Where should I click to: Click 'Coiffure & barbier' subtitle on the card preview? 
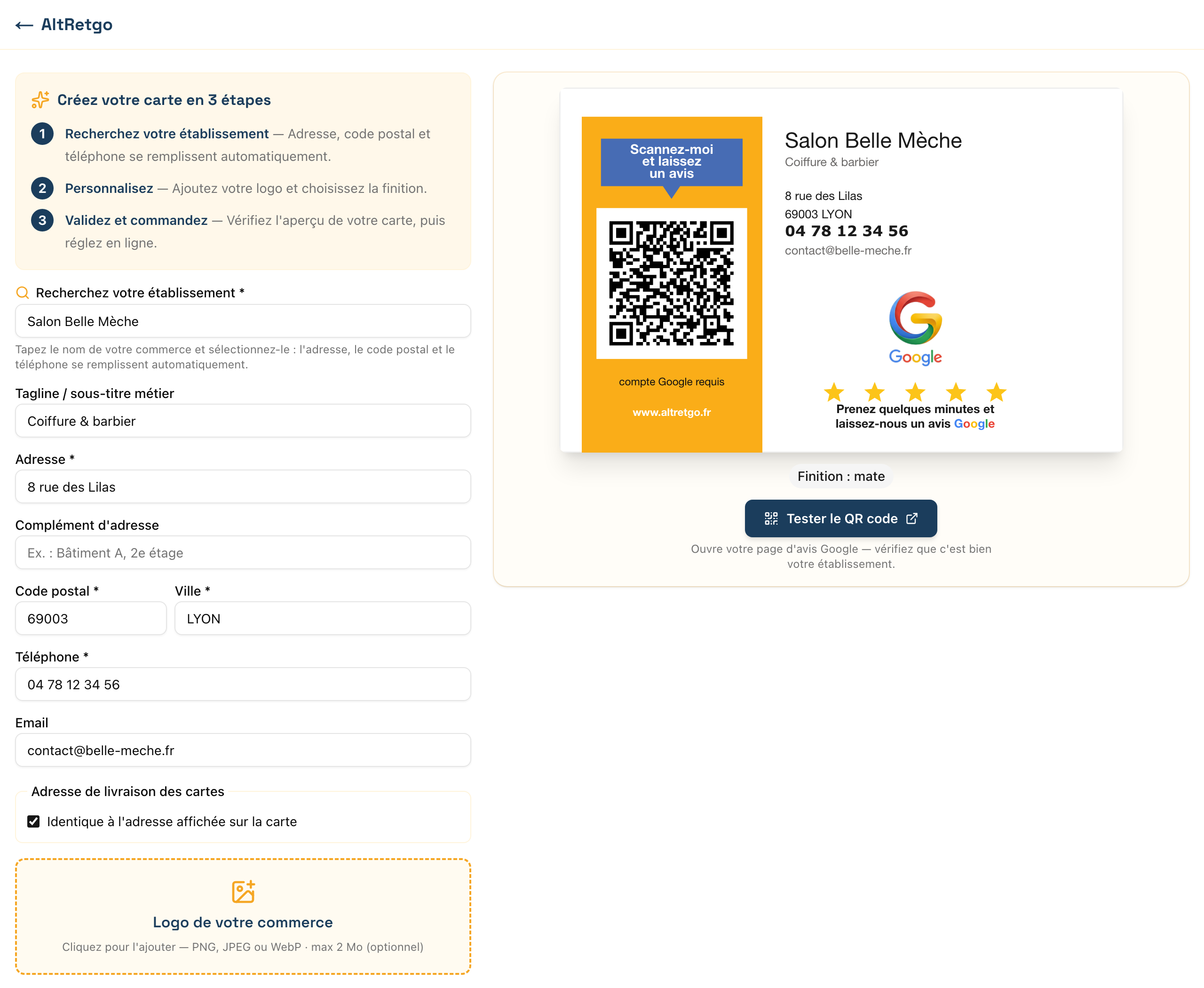[x=832, y=162]
